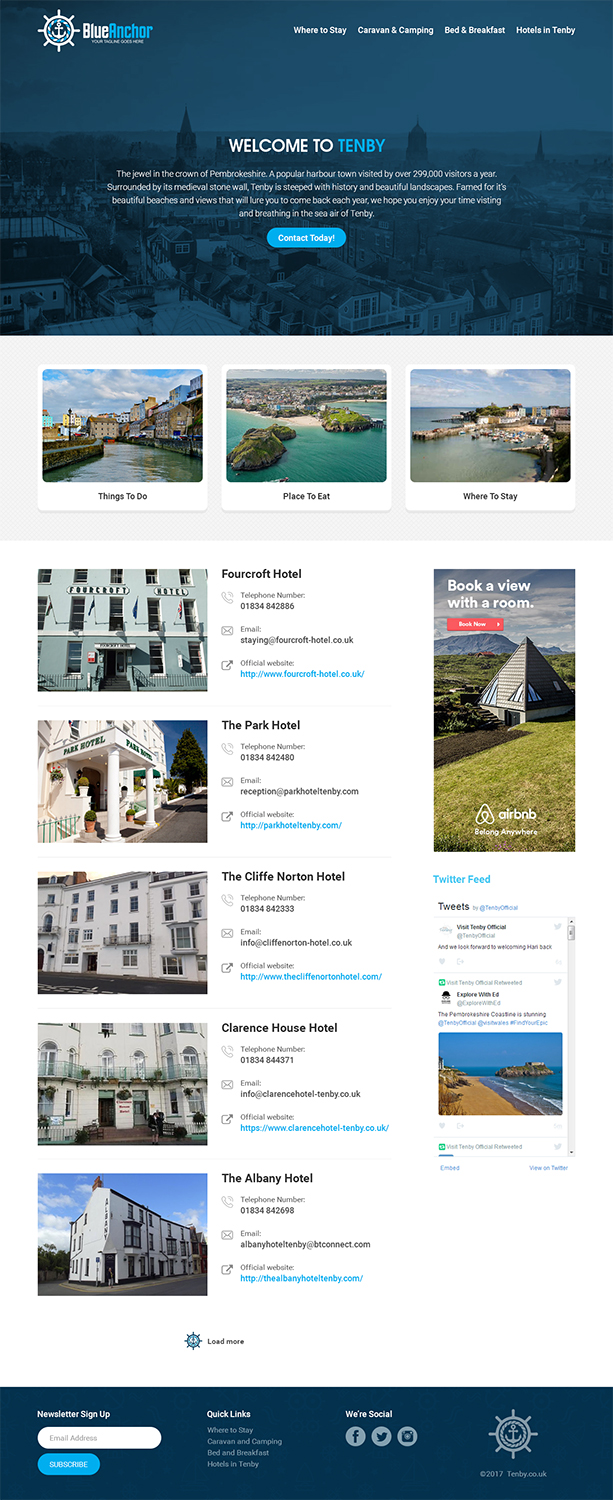Screen dimensions: 613x1500
Task: Open the Facebook social icon in footer
Action: pyautogui.click(x=355, y=1436)
